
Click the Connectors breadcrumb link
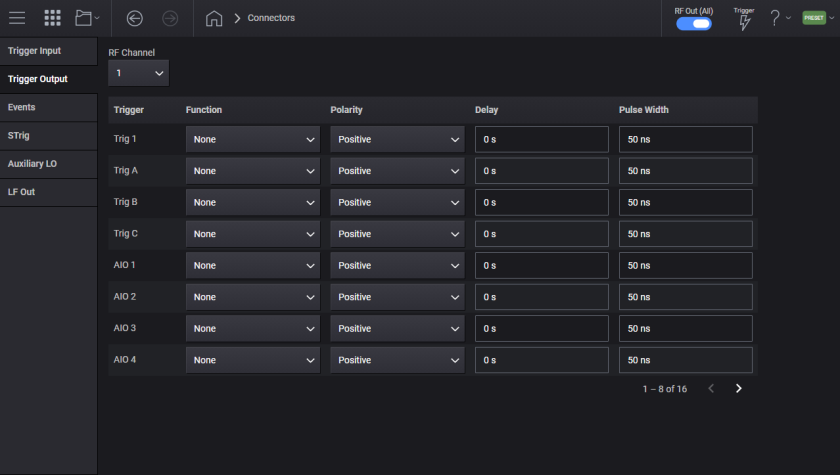(271, 18)
